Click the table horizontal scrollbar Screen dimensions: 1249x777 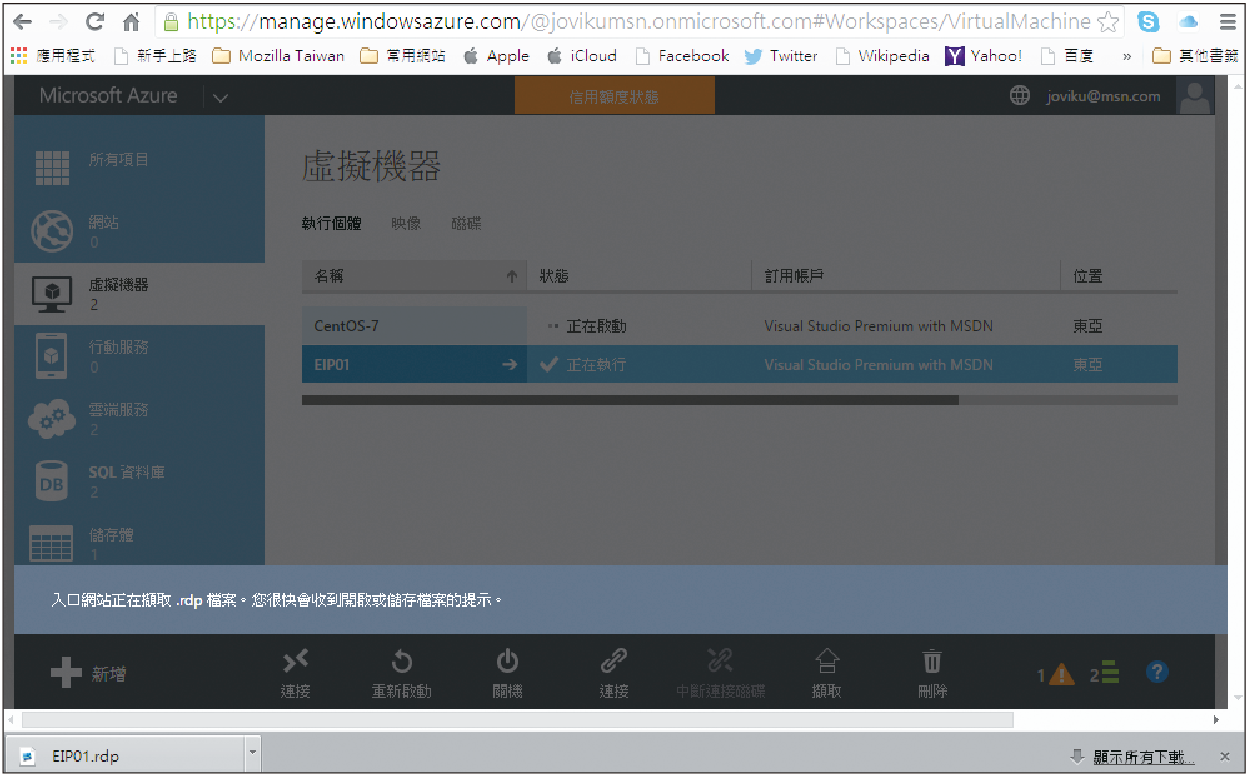point(630,400)
